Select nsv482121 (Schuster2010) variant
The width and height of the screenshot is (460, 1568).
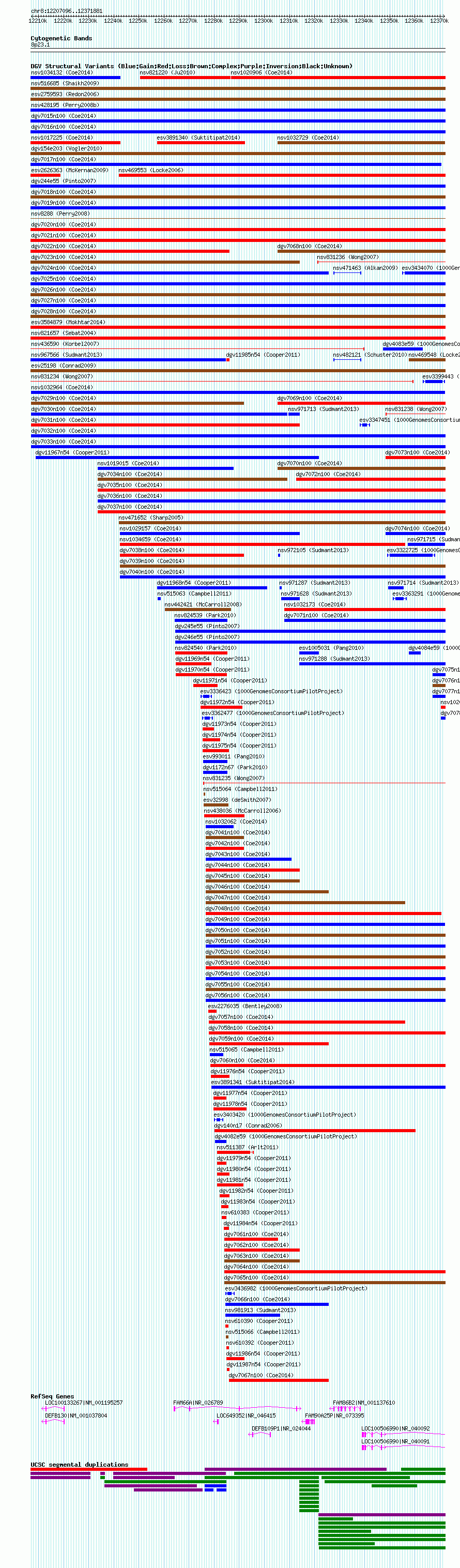click(x=370, y=355)
